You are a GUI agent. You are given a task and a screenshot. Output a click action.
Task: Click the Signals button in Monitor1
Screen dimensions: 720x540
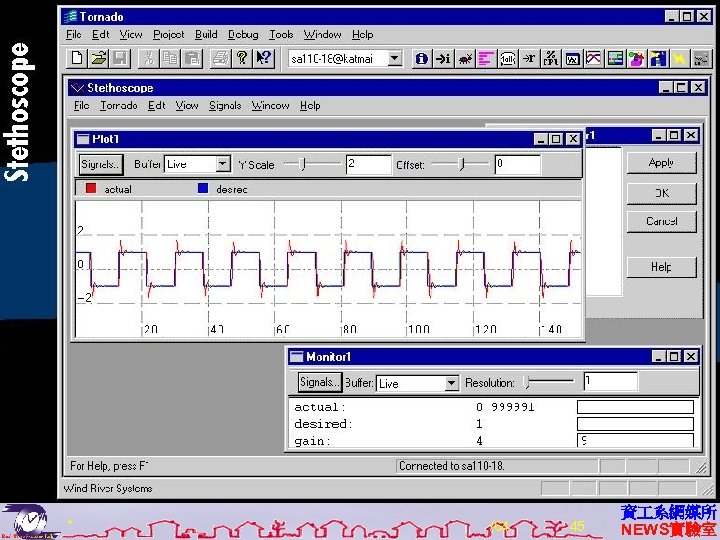tap(320, 382)
